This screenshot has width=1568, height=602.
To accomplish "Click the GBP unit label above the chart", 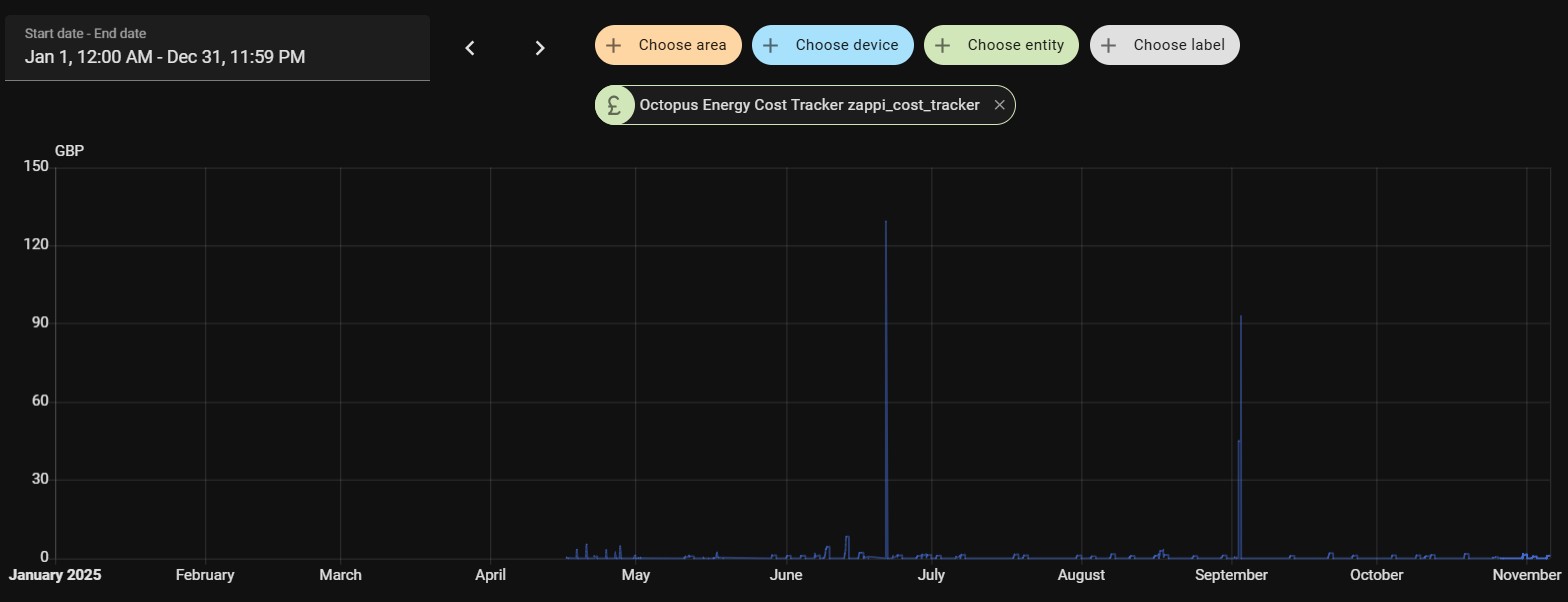I will pos(69,151).
